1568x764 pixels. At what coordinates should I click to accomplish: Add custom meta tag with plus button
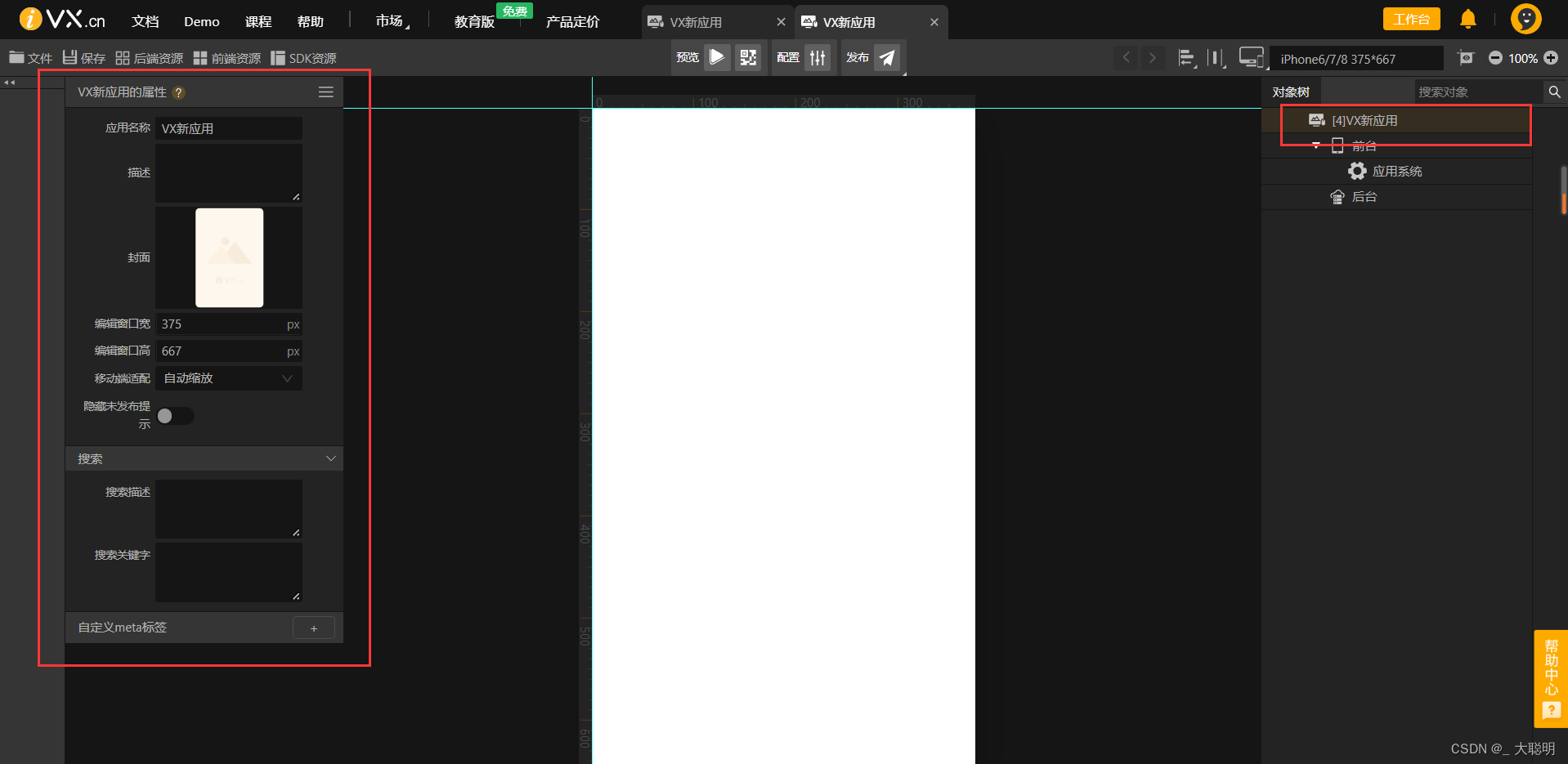(313, 628)
